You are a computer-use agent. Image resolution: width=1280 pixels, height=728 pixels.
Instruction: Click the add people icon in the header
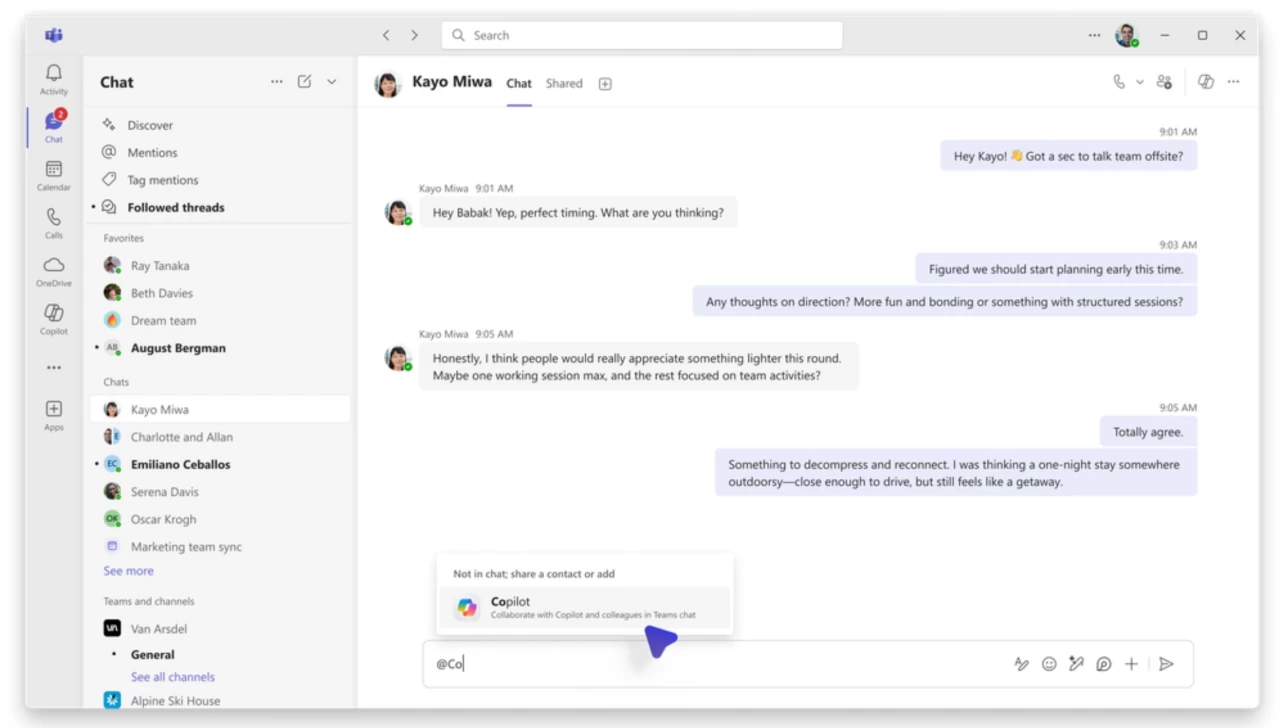click(1164, 81)
